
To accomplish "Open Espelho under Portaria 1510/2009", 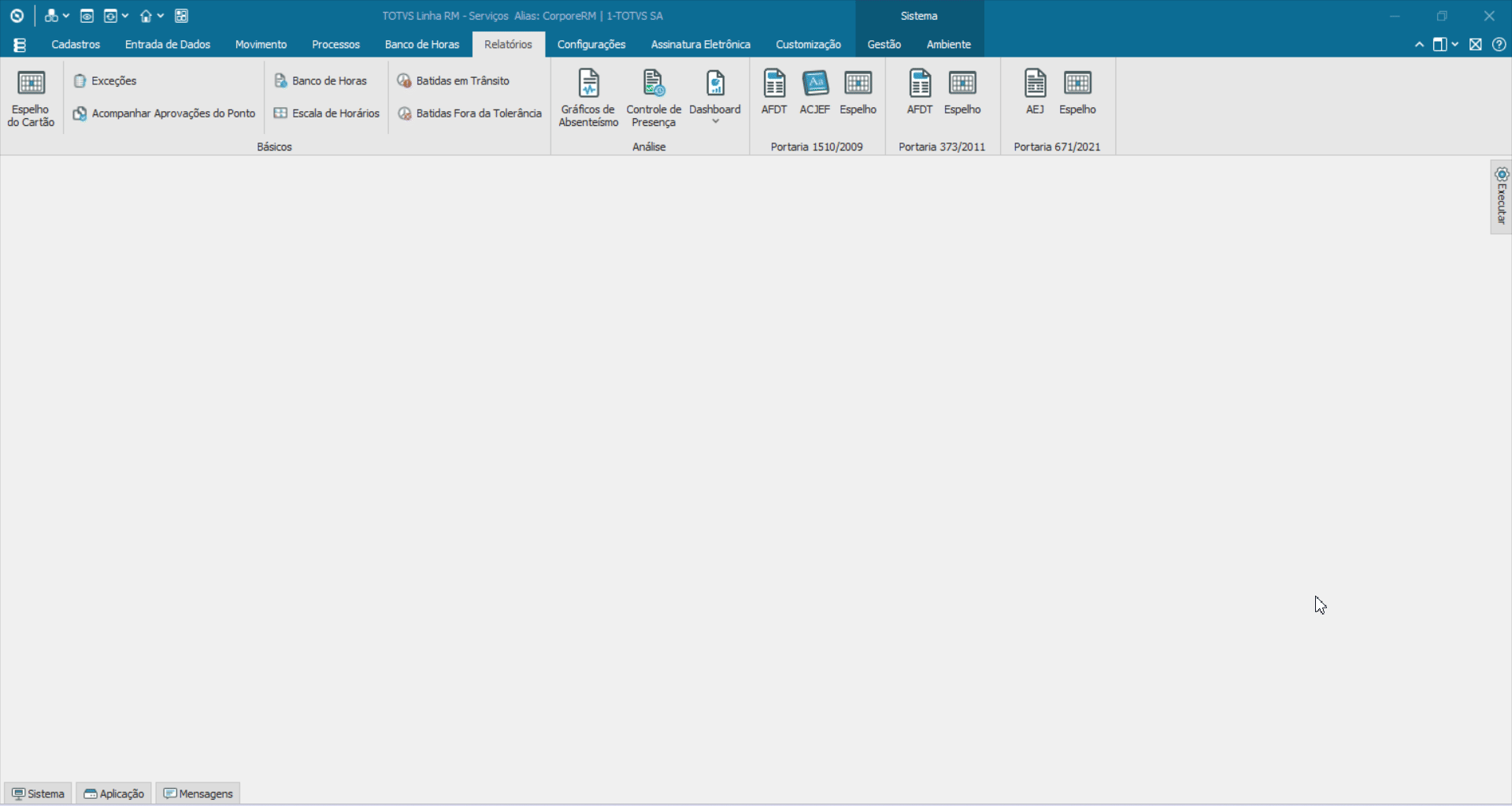I will click(858, 93).
